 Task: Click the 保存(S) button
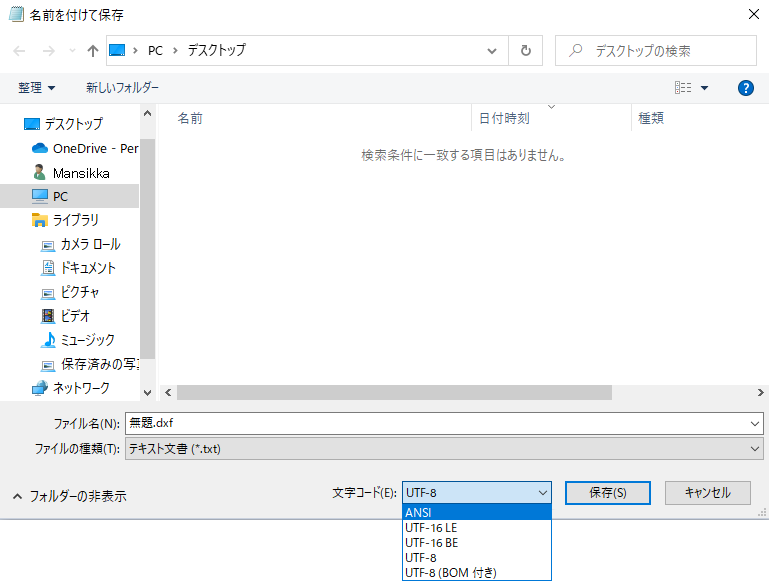(608, 493)
